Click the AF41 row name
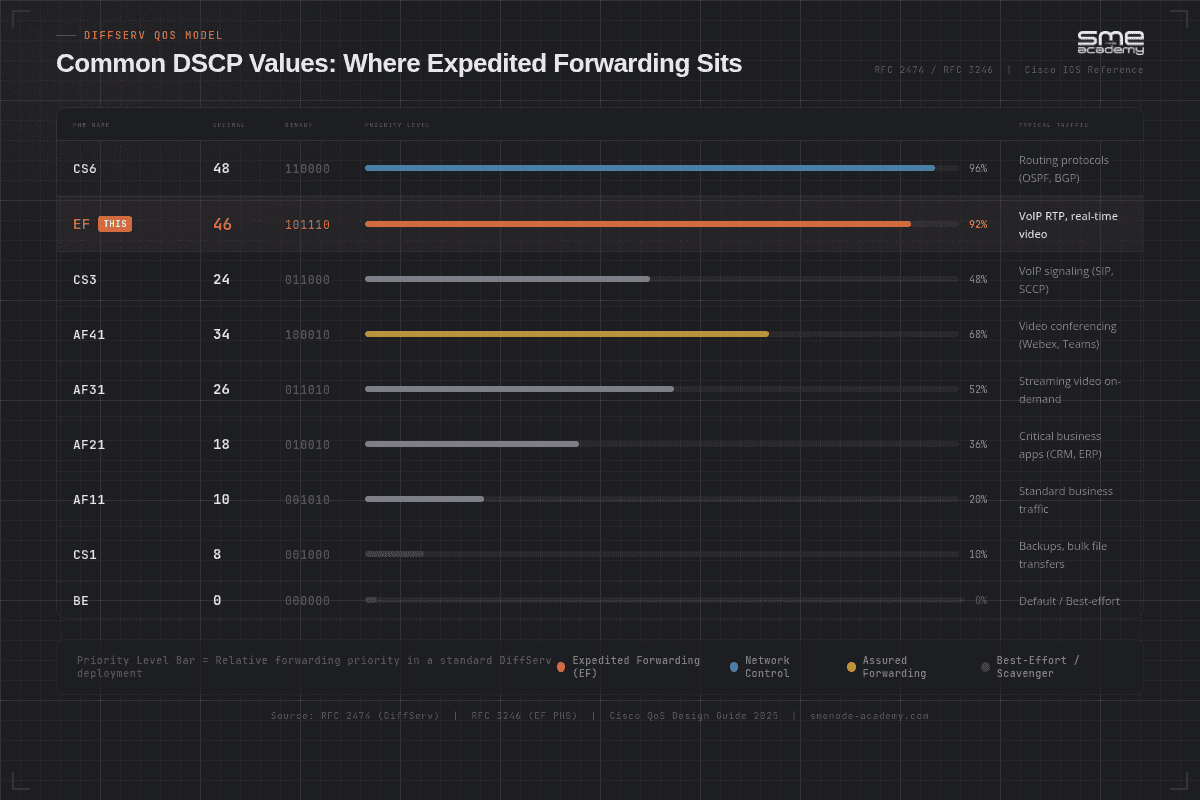Viewport: 1200px width, 800px height. click(89, 334)
